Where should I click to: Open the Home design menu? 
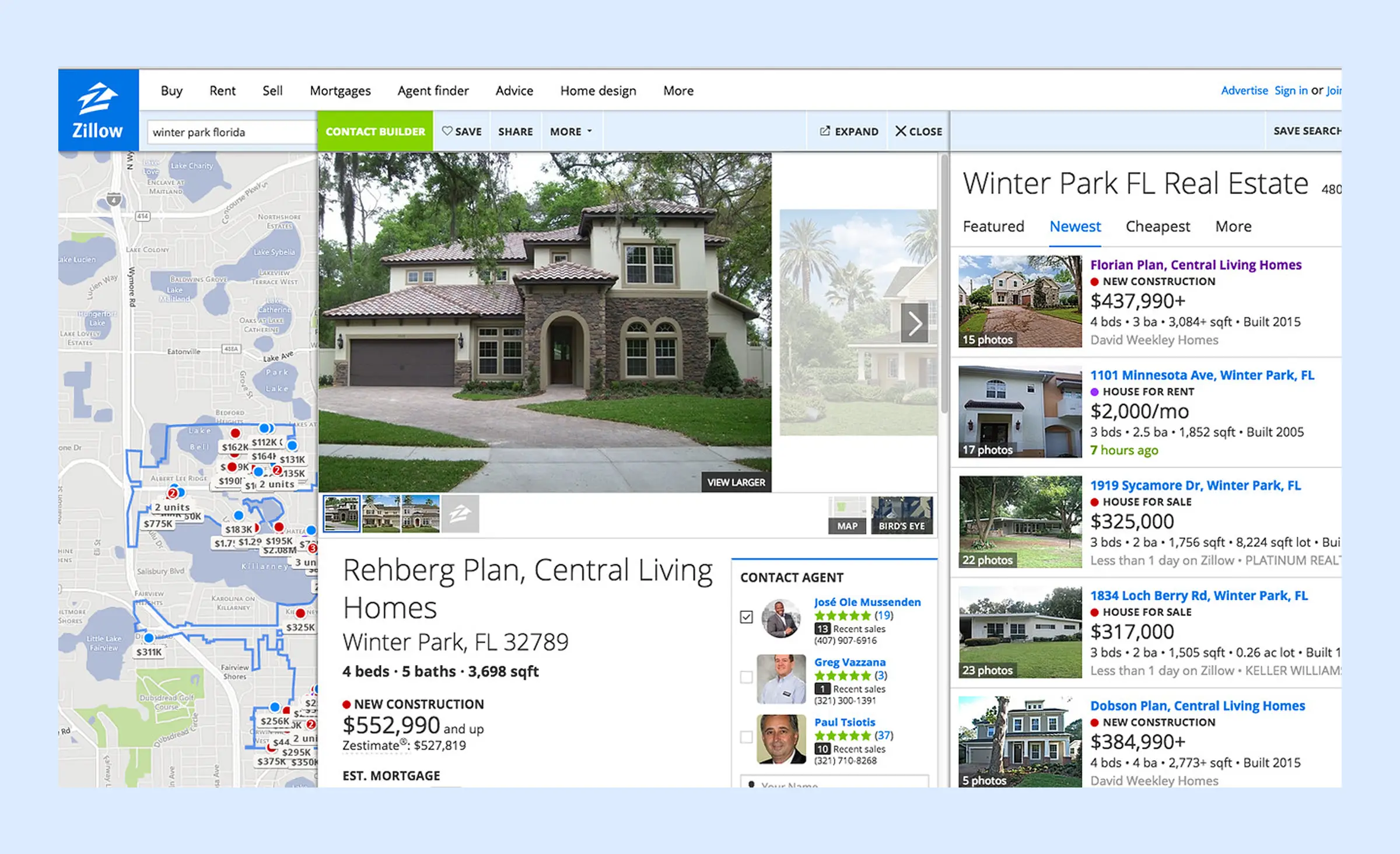598,90
